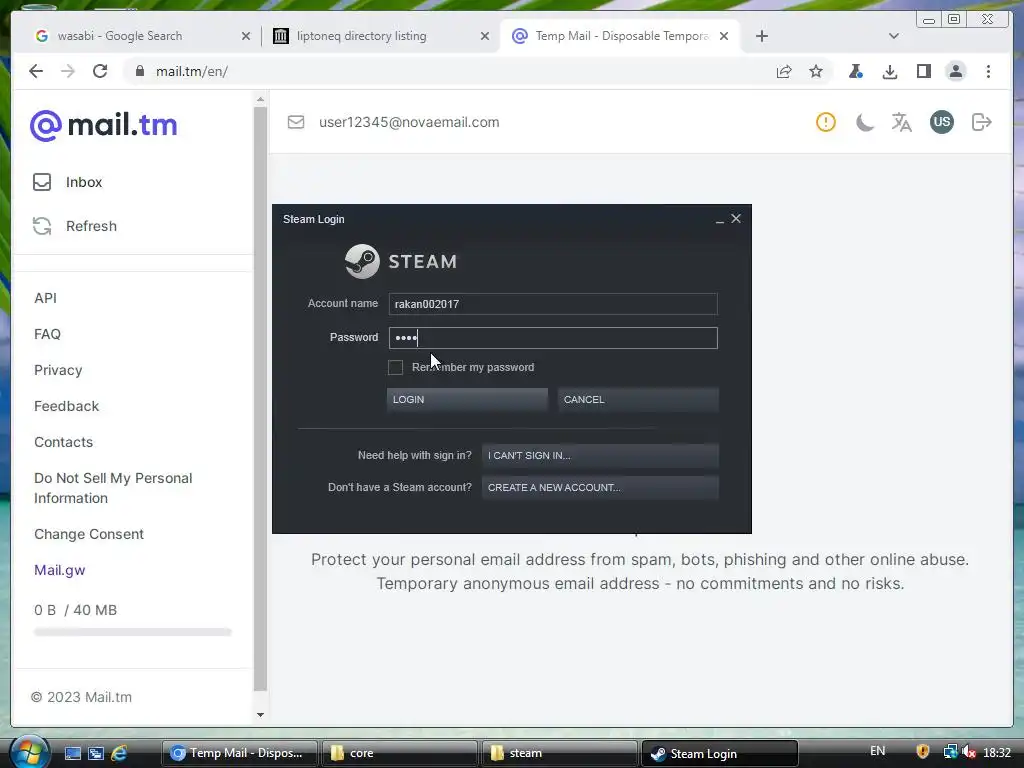Select Steam Login taskbar button

click(720, 753)
